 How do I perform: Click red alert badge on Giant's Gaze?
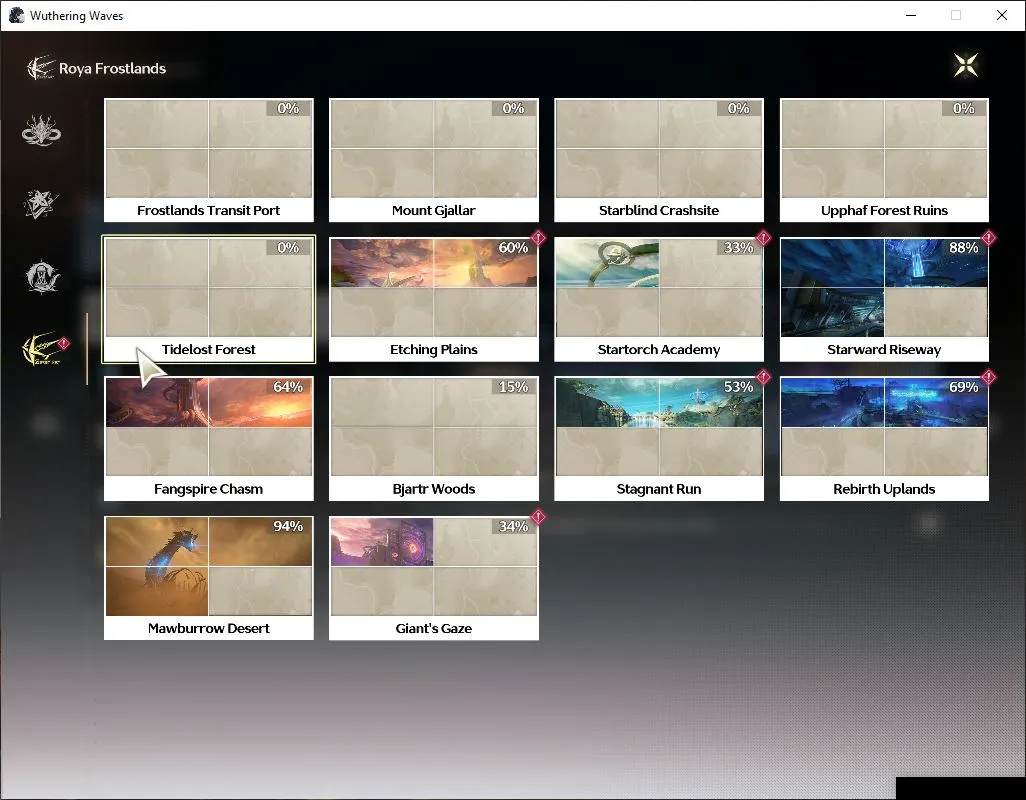point(538,517)
